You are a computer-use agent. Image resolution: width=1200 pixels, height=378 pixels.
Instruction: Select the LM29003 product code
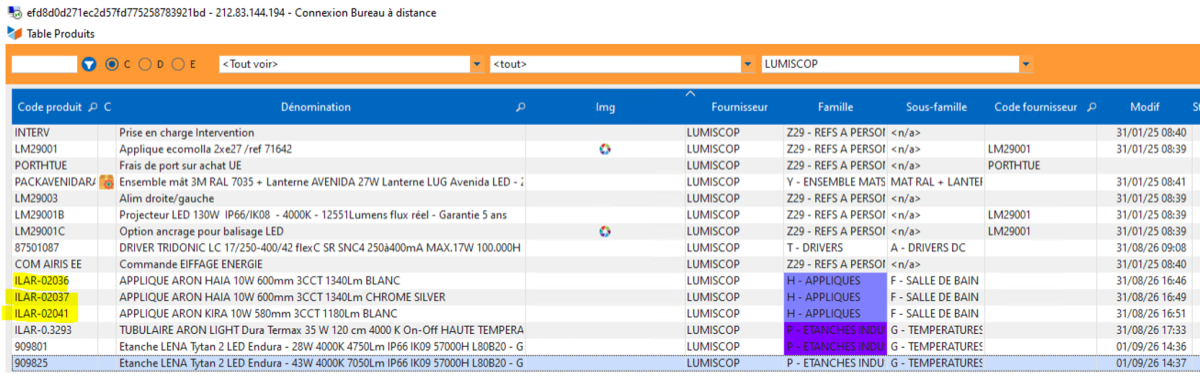click(x=36, y=199)
